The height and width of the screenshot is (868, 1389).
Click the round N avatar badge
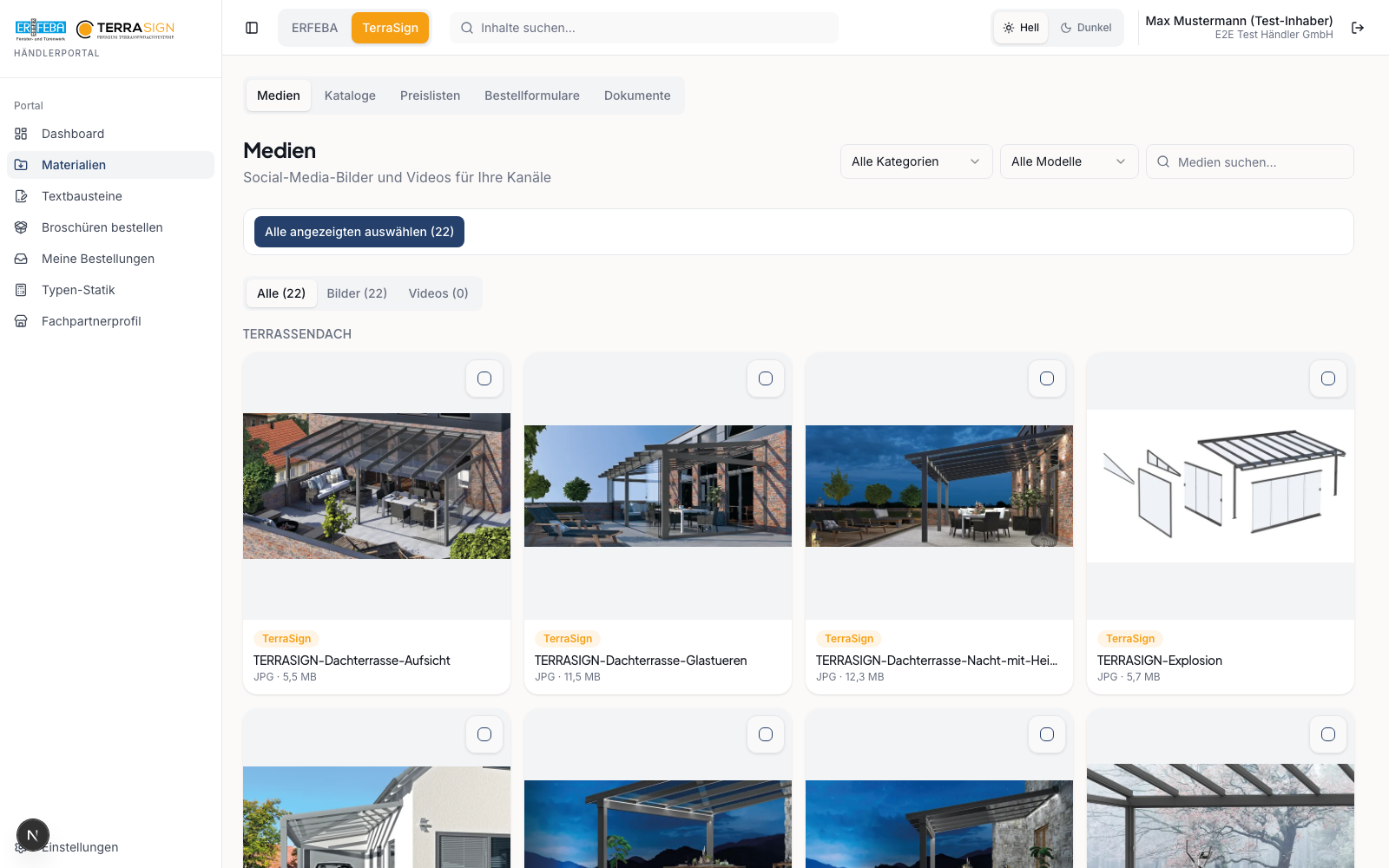[x=33, y=836]
